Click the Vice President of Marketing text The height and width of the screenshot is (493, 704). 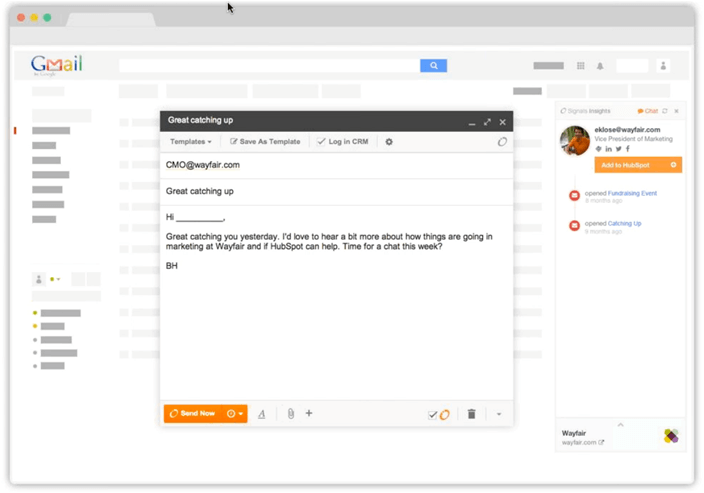[634, 139]
